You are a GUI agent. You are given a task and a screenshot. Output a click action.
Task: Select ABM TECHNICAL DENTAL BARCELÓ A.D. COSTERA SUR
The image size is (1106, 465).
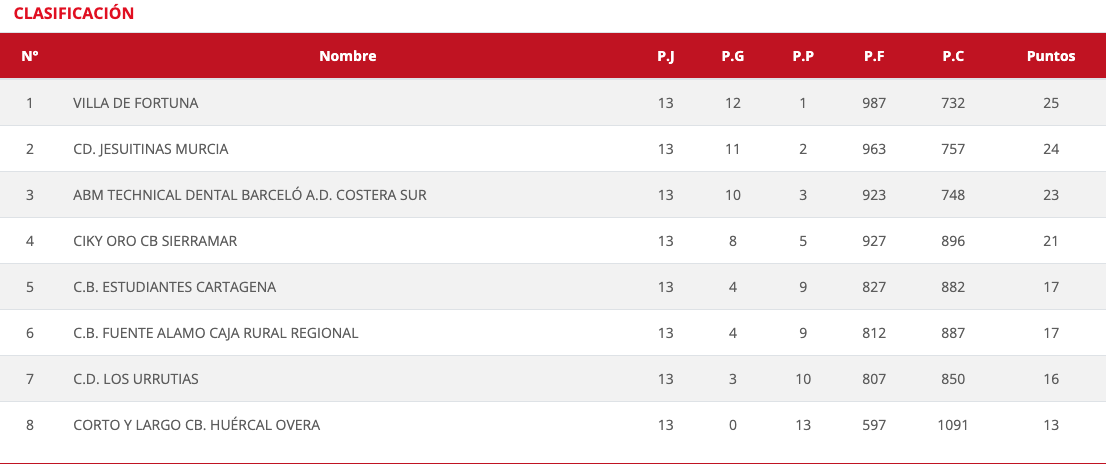pyautogui.click(x=250, y=195)
